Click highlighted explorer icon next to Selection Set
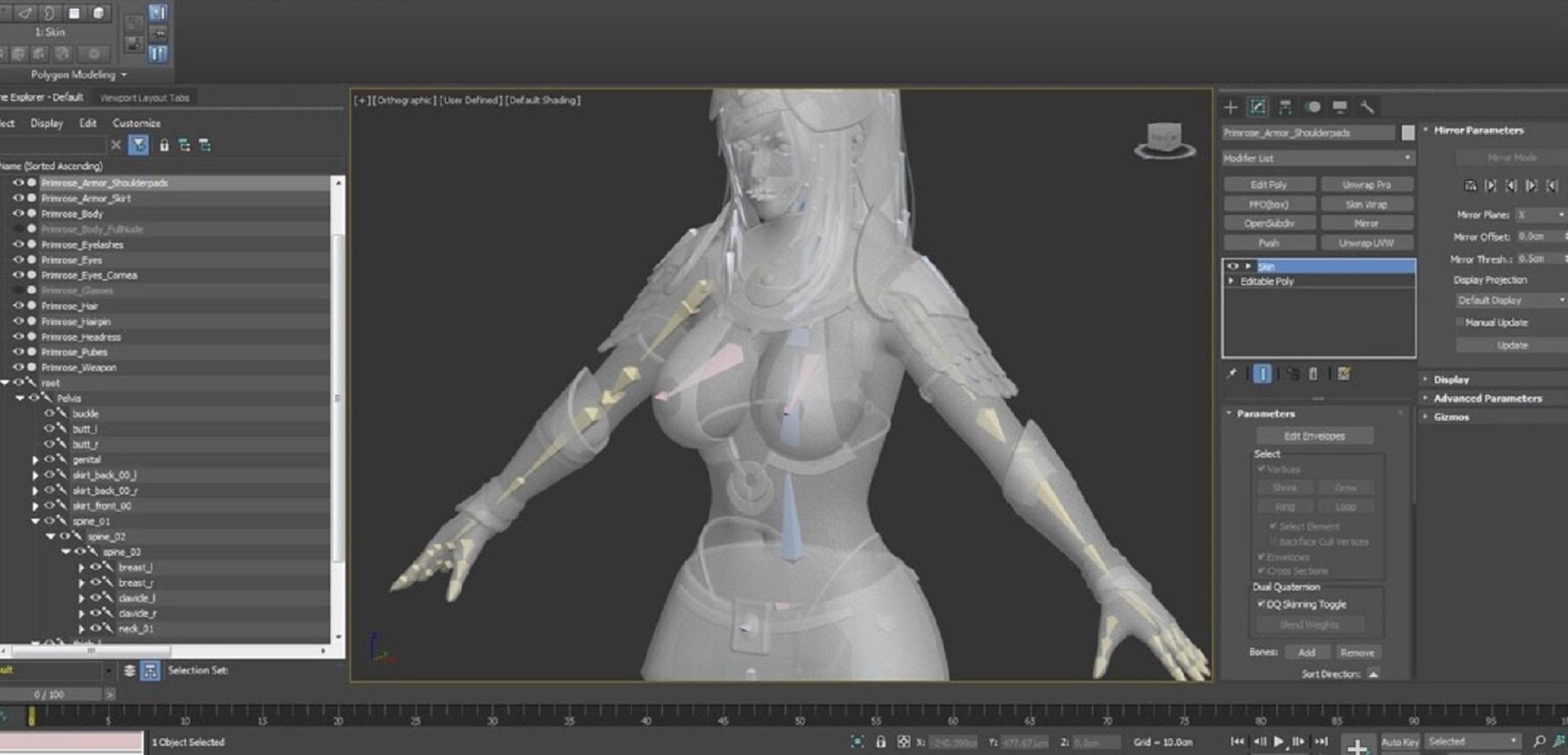1568x755 pixels. 150,671
